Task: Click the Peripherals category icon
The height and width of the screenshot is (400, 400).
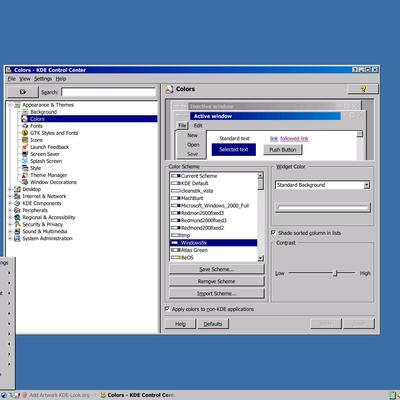Action: click(17, 210)
